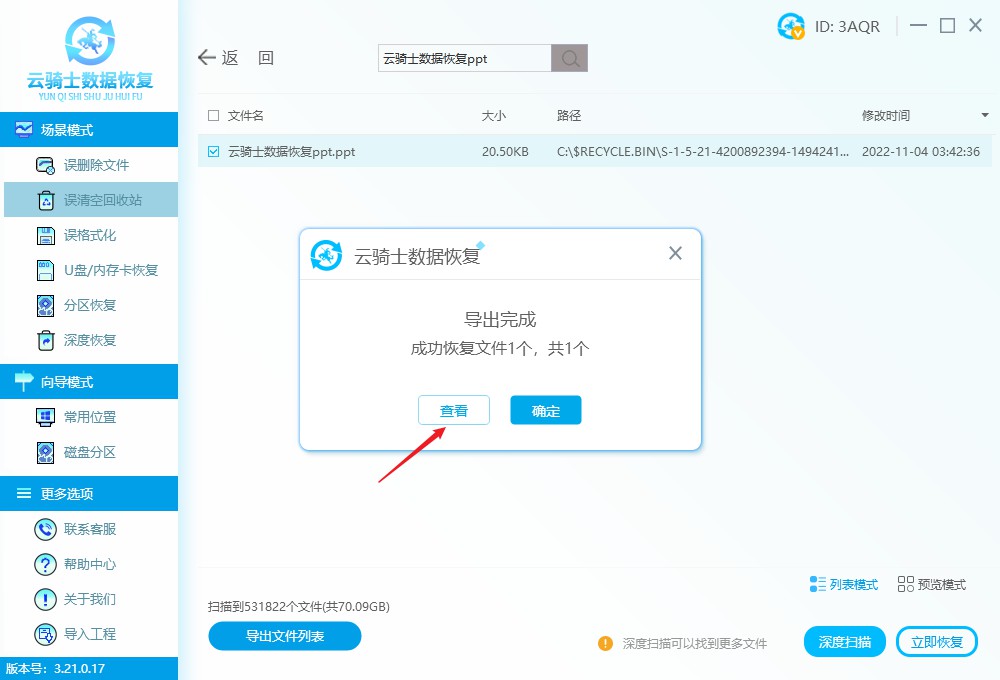1000x680 pixels.
Task: Click the orange warning icon near 深度扫描
Action: [x=605, y=643]
